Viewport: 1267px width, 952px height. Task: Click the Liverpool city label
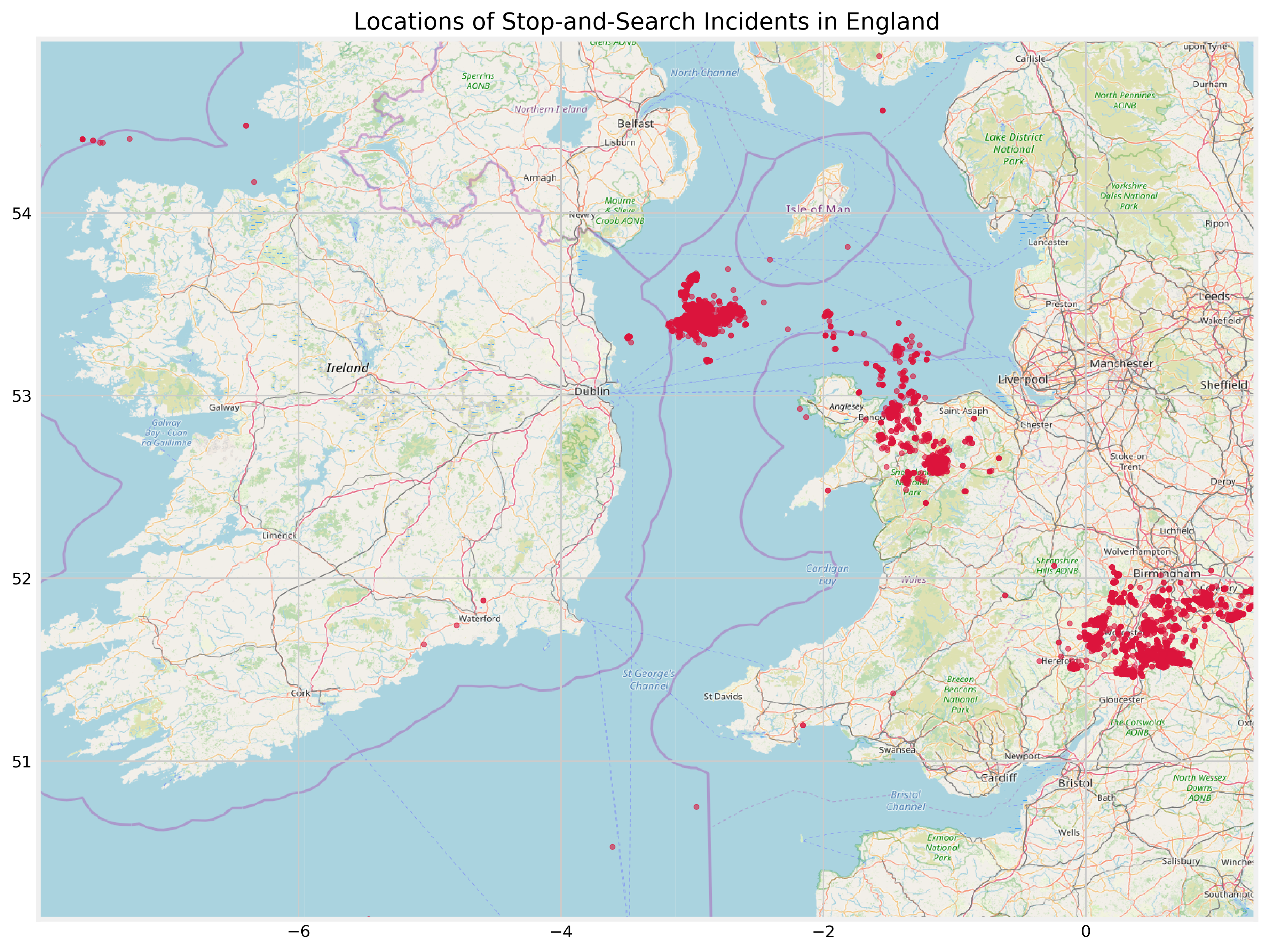coord(1023,380)
